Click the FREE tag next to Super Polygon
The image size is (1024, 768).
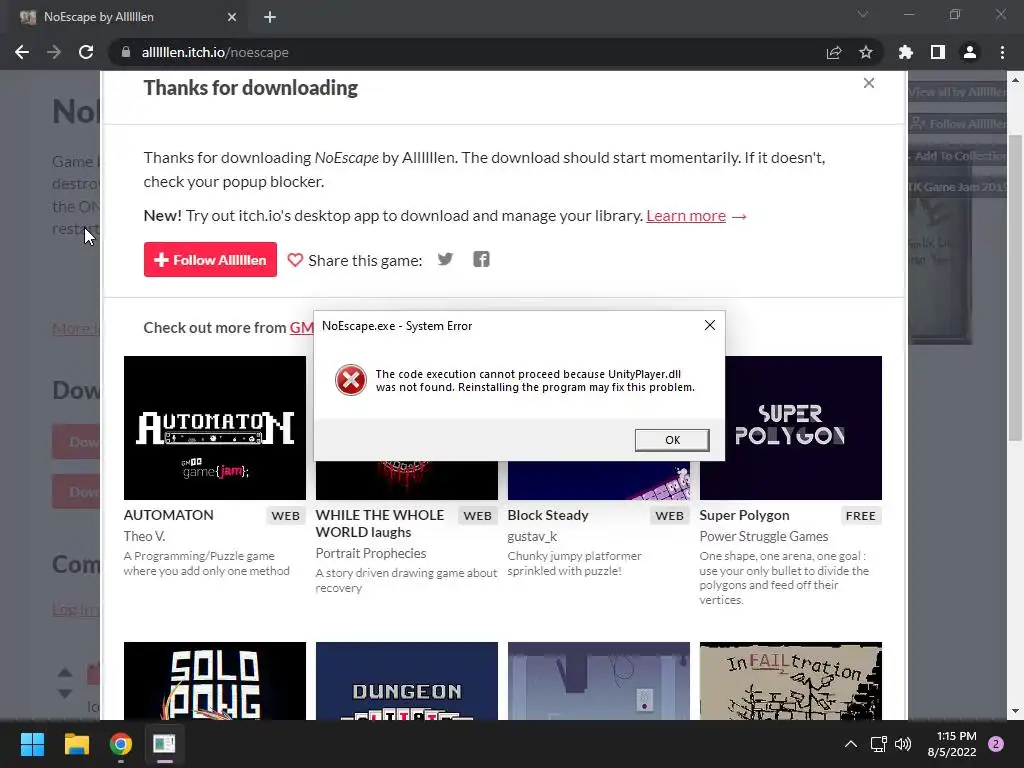tap(861, 516)
